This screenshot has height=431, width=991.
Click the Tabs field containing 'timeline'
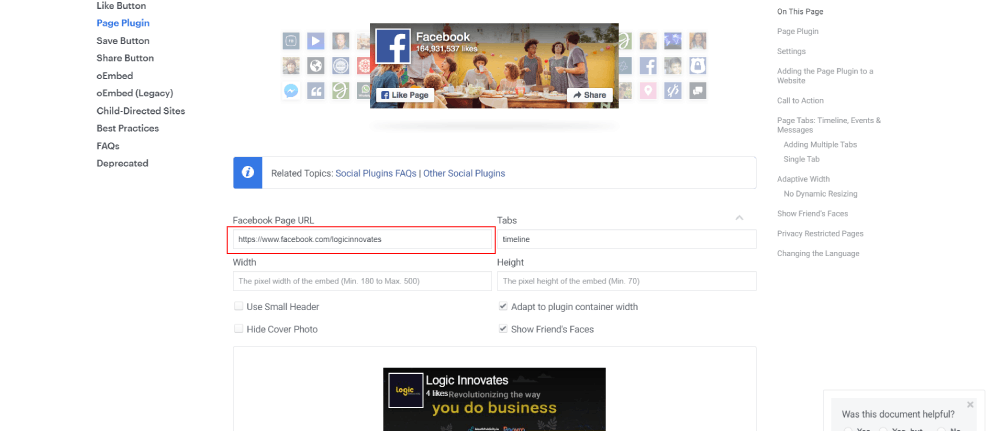tap(626, 240)
